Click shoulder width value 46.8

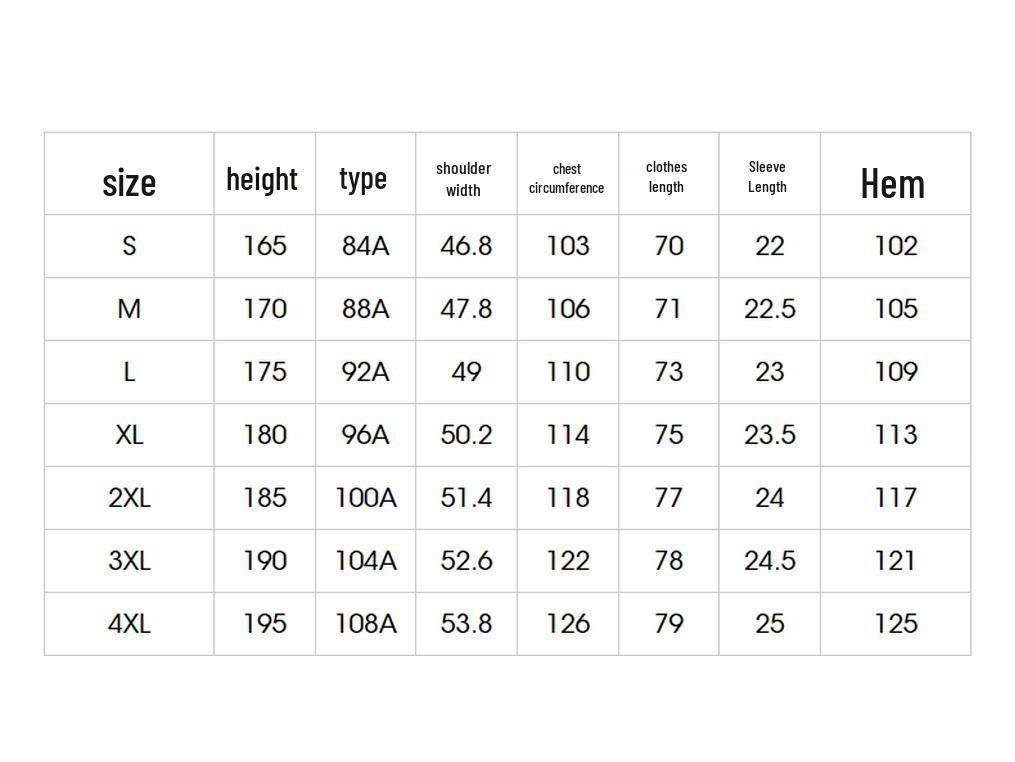click(466, 246)
